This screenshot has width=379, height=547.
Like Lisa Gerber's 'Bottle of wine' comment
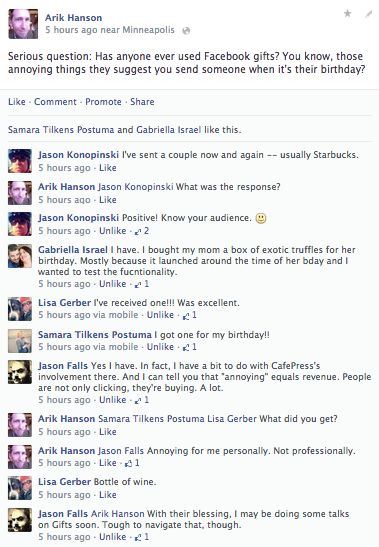pos(107,495)
